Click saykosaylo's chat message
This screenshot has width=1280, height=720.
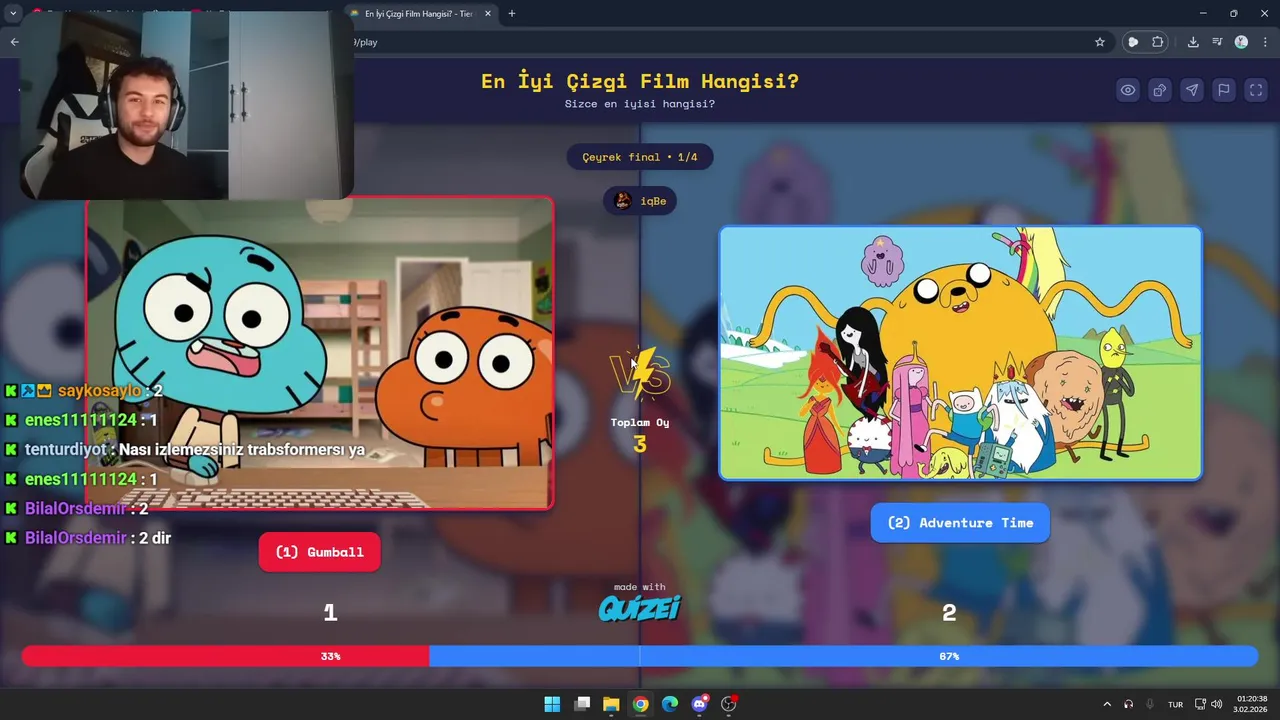click(84, 391)
